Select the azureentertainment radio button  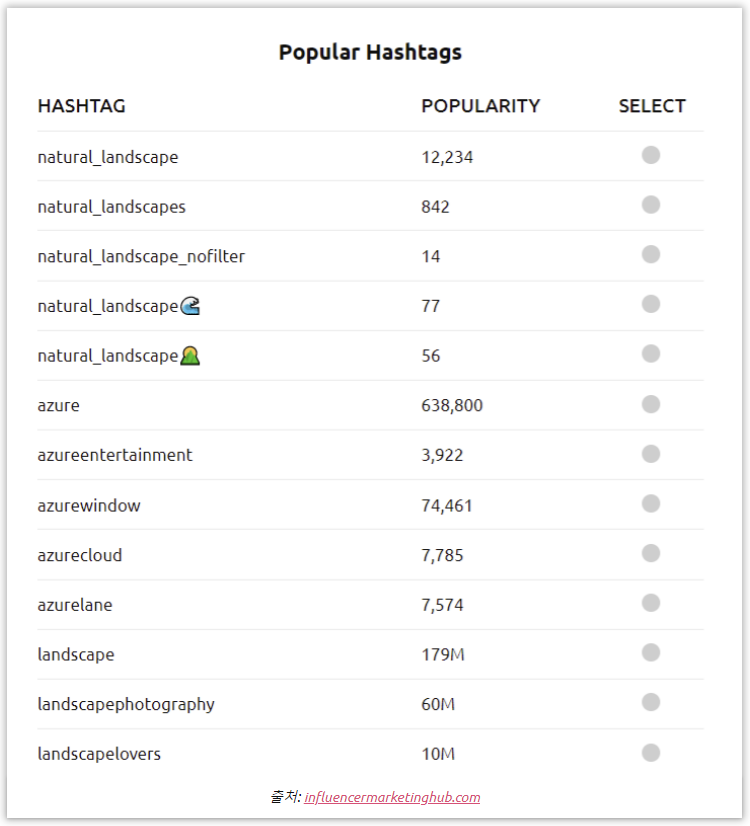pyautogui.click(x=651, y=453)
